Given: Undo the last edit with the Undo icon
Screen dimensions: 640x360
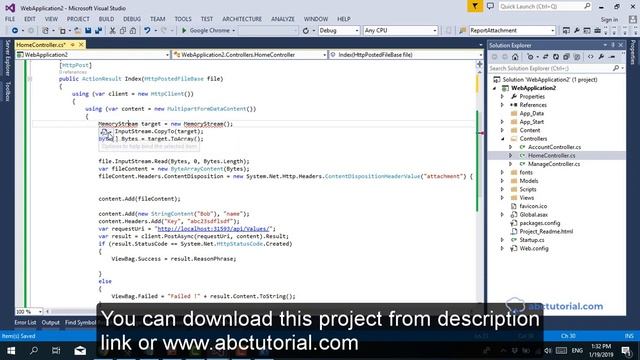Looking at the screenshot, I should [x=147, y=31].
